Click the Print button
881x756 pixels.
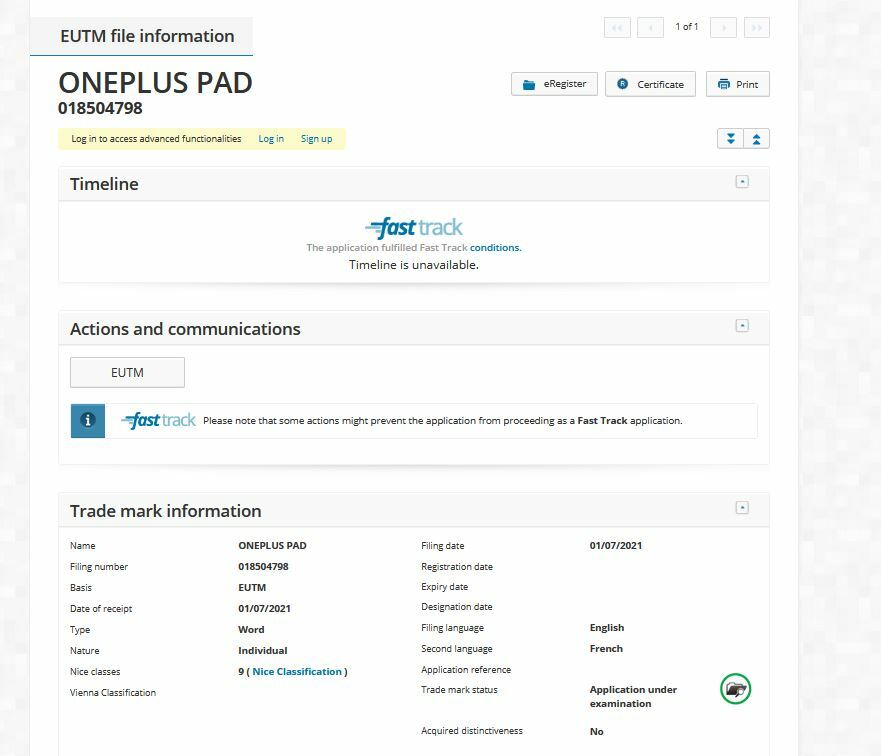point(738,84)
